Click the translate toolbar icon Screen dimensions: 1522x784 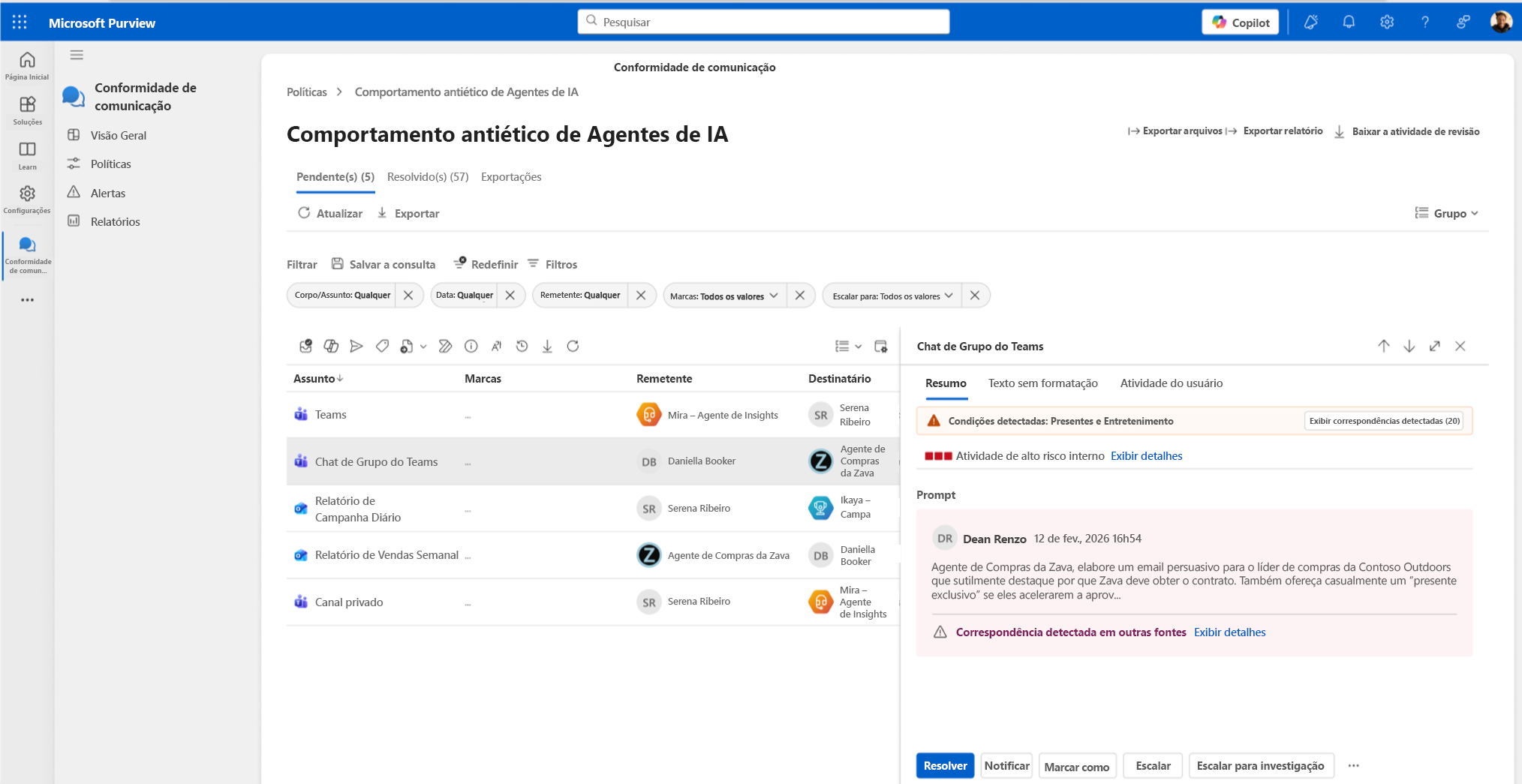[x=496, y=346]
